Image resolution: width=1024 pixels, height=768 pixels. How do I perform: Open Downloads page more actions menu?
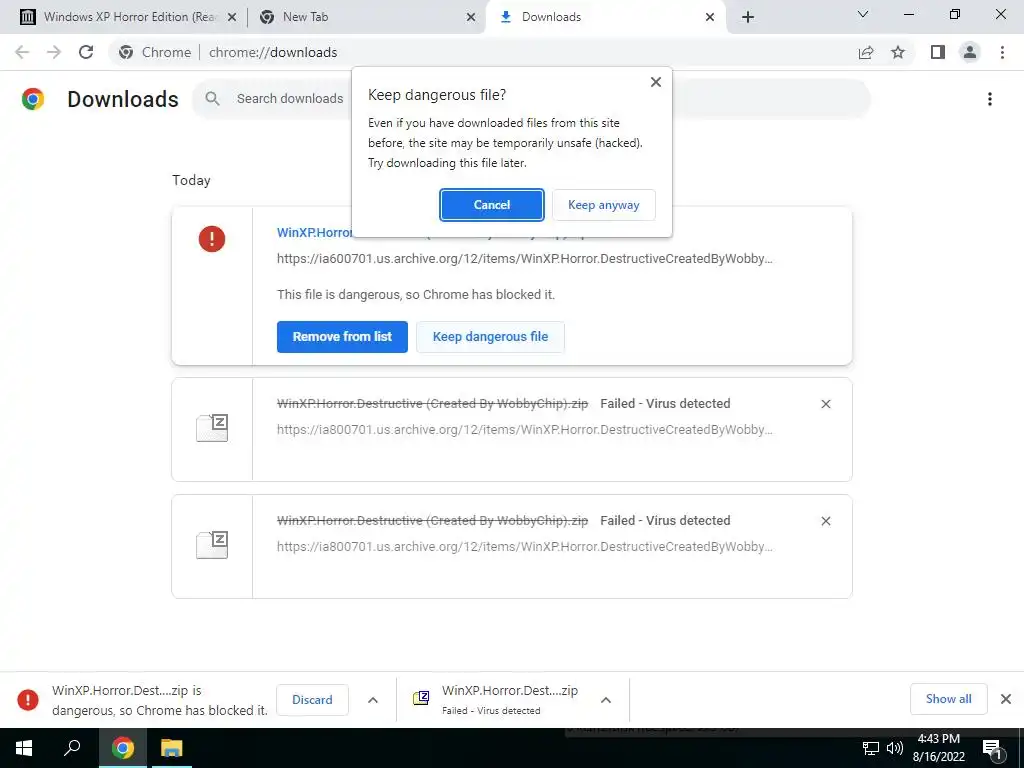[x=990, y=99]
